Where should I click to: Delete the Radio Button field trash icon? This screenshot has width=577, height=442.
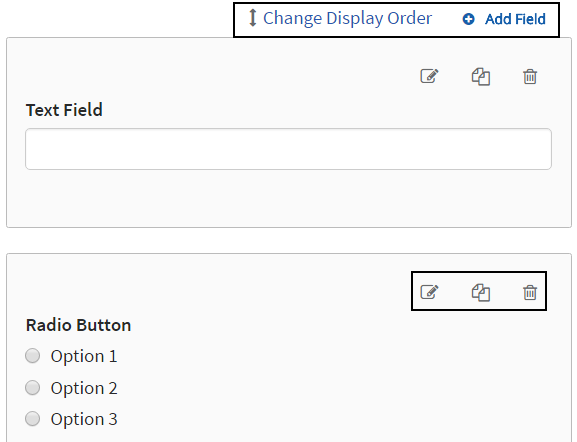pyautogui.click(x=530, y=293)
